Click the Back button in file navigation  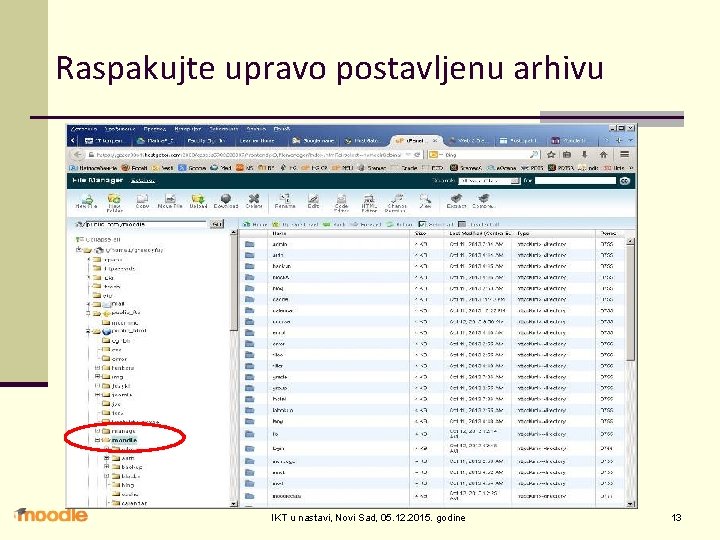pyautogui.click(x=335, y=225)
